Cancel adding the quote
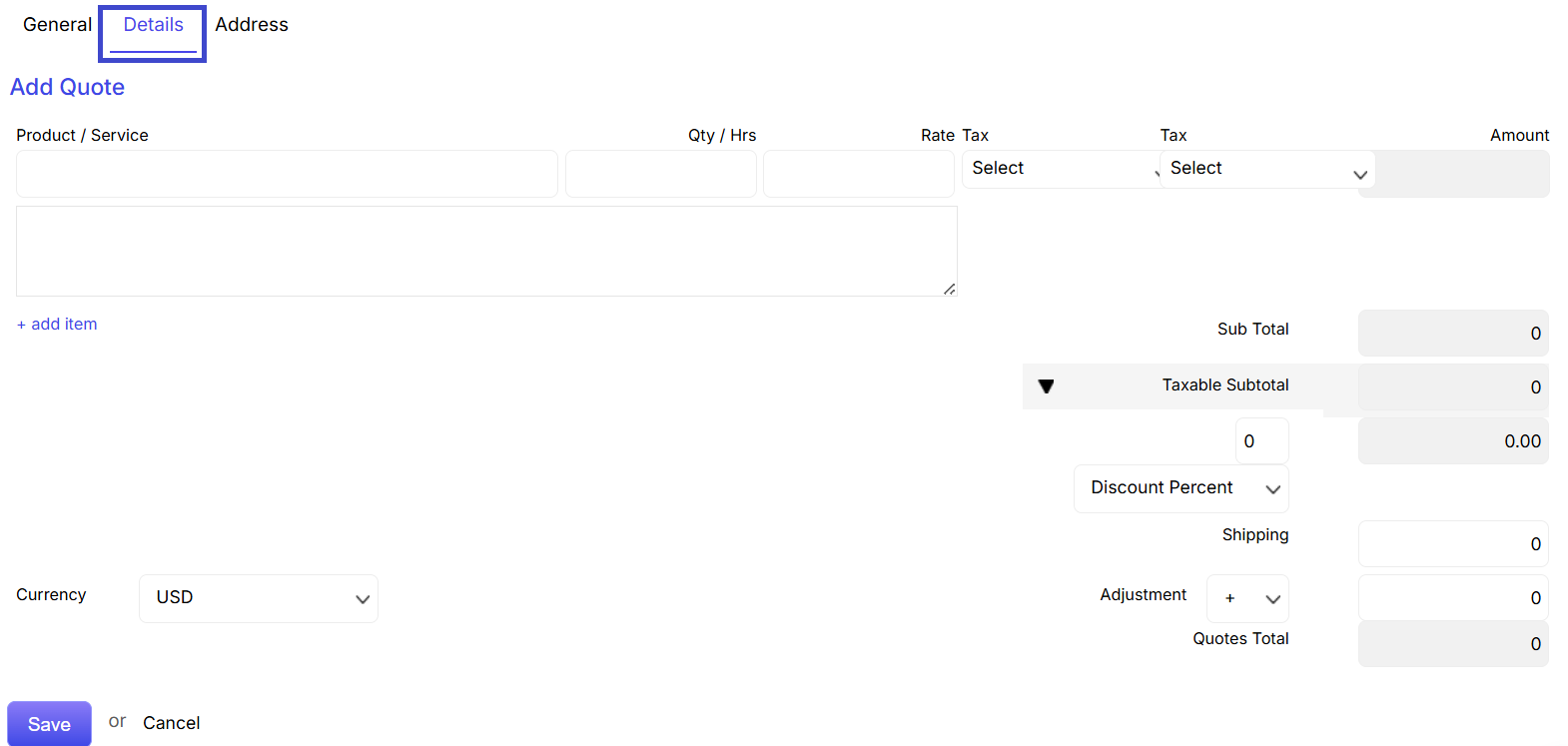Image resolution: width=1568 pixels, height=746 pixels. click(x=171, y=723)
